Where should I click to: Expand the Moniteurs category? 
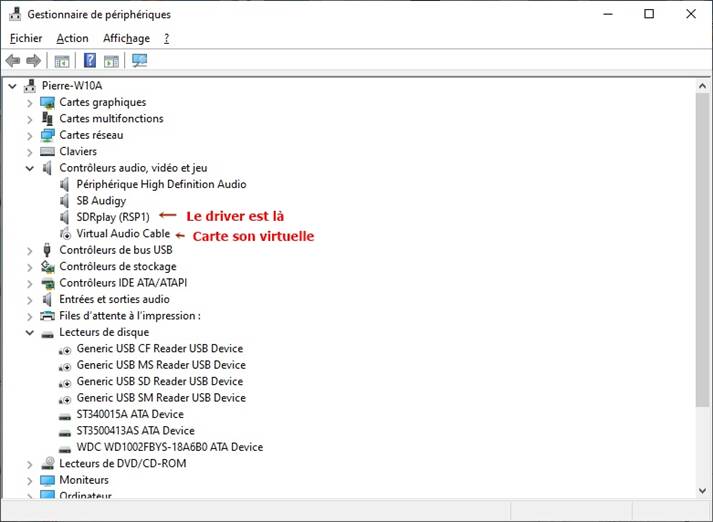point(30,481)
